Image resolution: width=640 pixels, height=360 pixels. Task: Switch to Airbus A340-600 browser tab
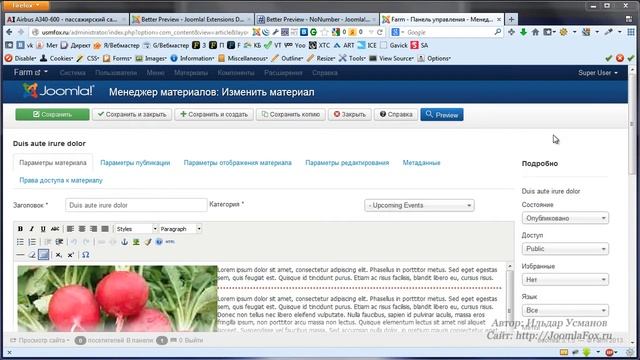click(x=67, y=19)
